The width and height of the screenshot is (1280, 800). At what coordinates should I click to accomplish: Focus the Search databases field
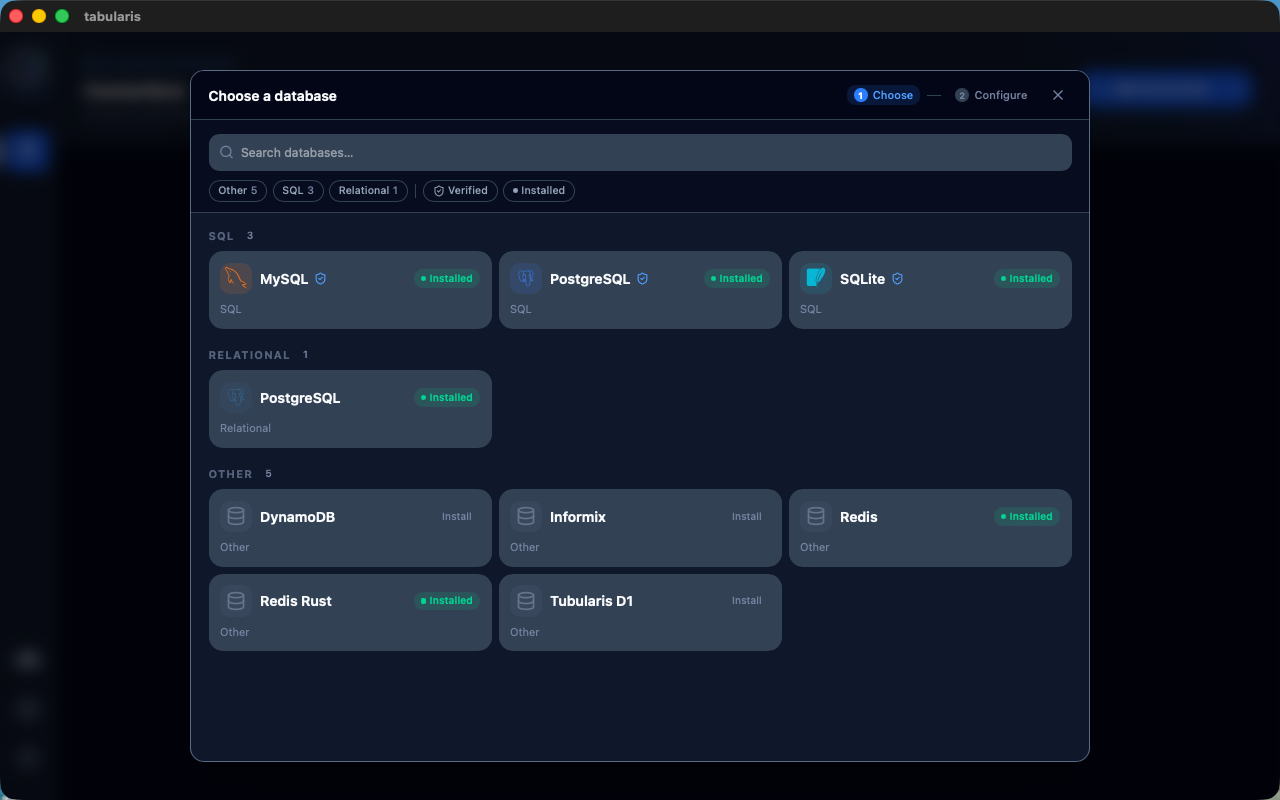[640, 153]
